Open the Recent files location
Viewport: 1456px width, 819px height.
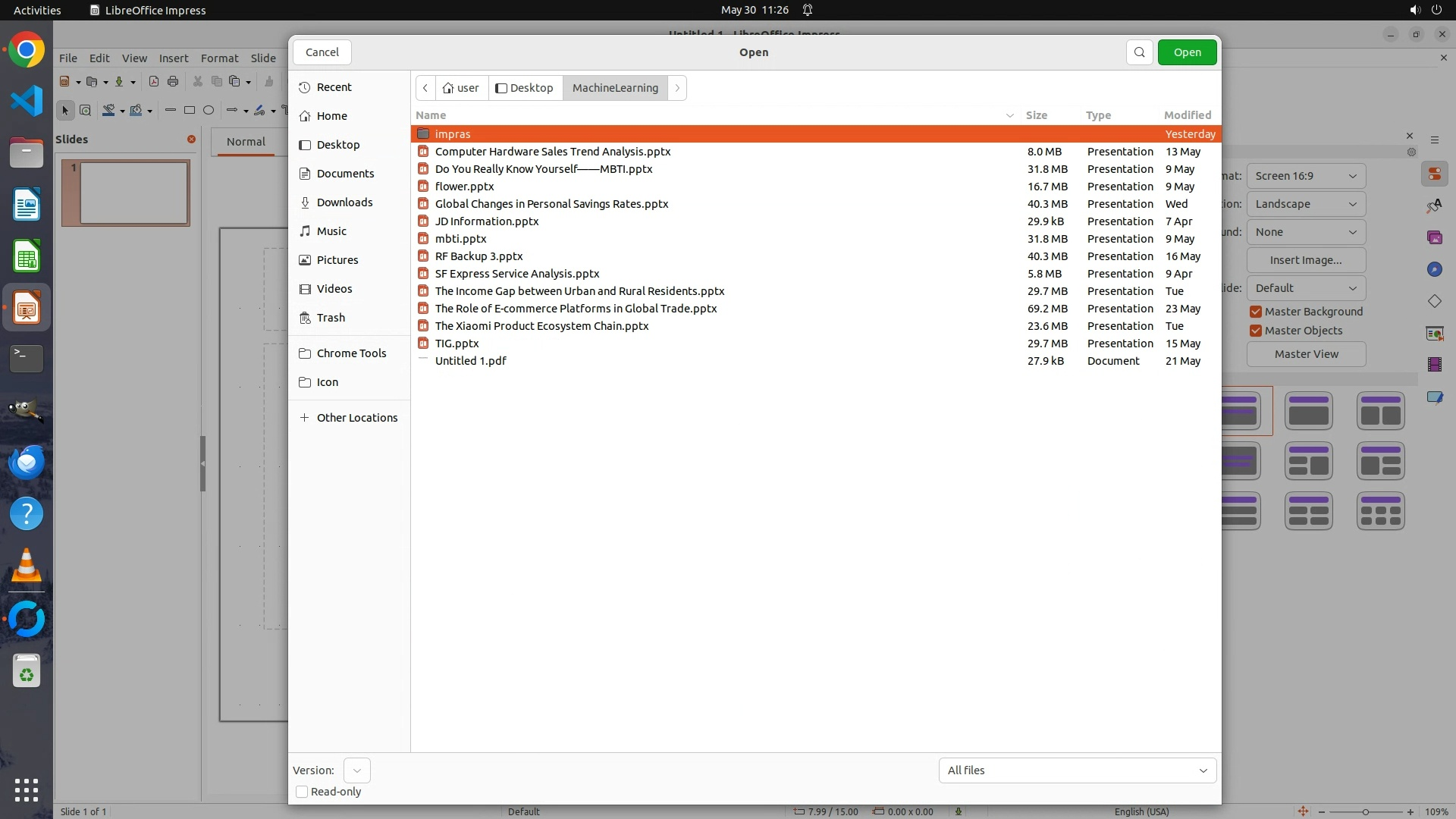[x=334, y=87]
